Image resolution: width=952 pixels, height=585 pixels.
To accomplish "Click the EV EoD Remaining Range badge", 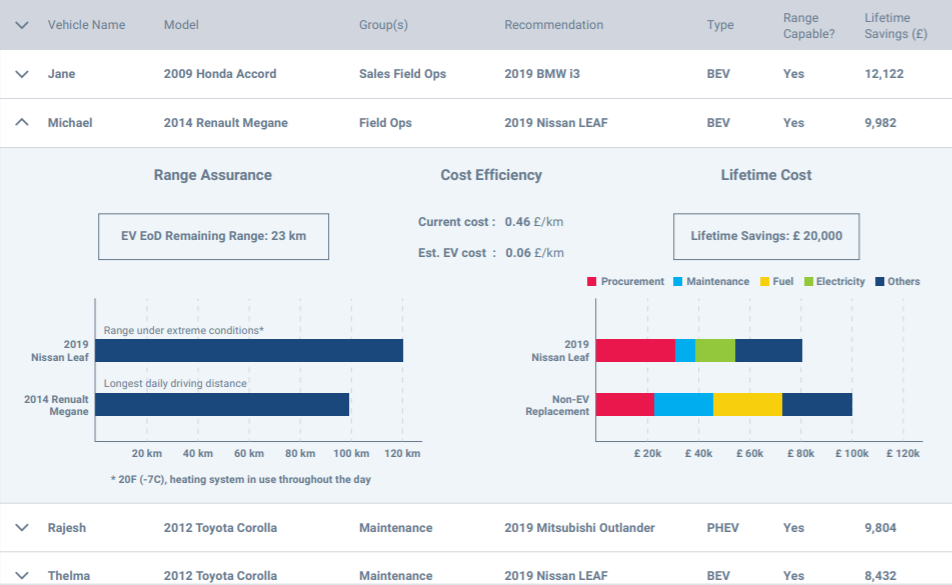I will click(213, 236).
